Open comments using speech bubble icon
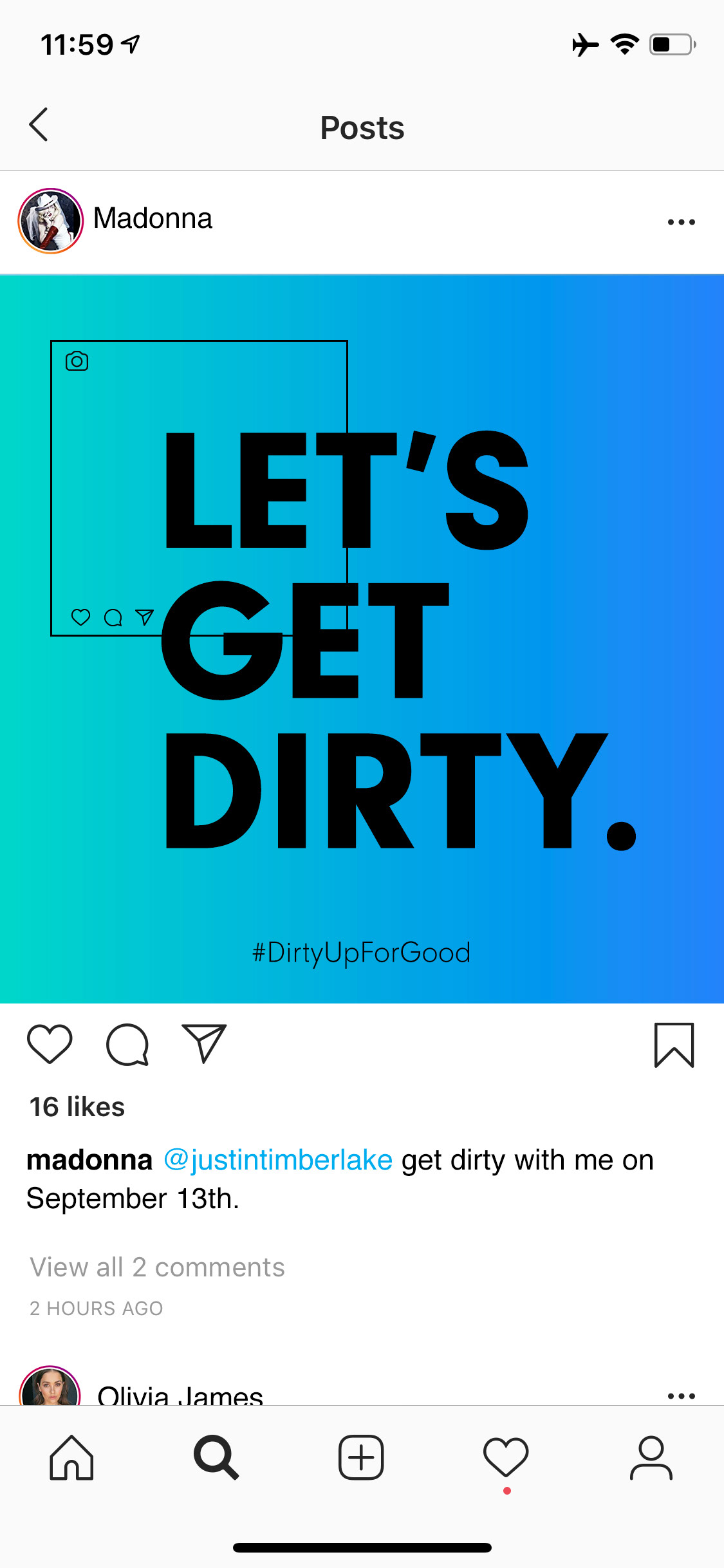 point(127,1044)
